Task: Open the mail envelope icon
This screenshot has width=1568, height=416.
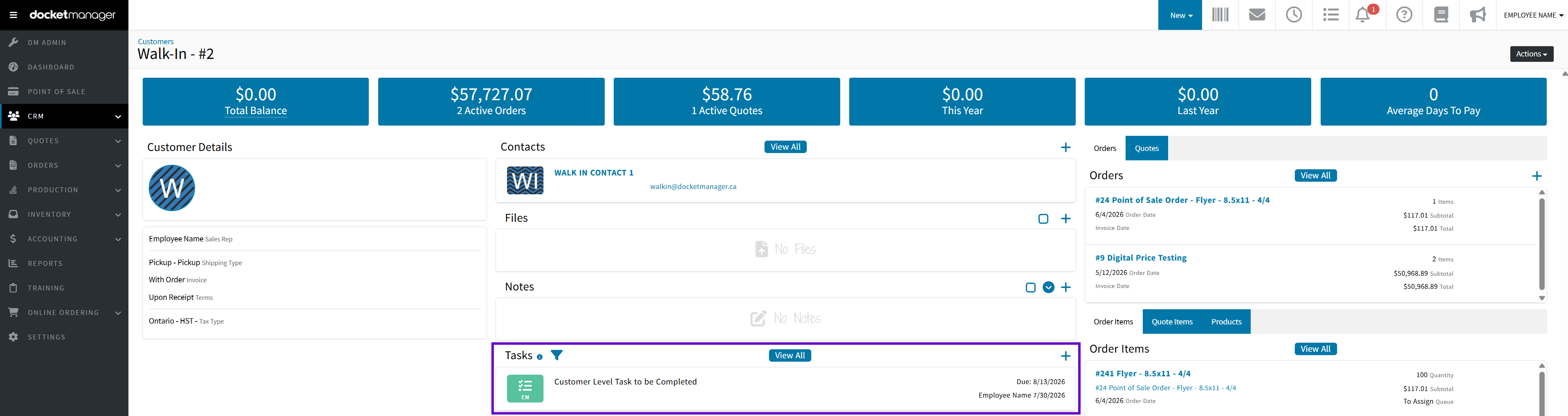Action: coord(1257,15)
